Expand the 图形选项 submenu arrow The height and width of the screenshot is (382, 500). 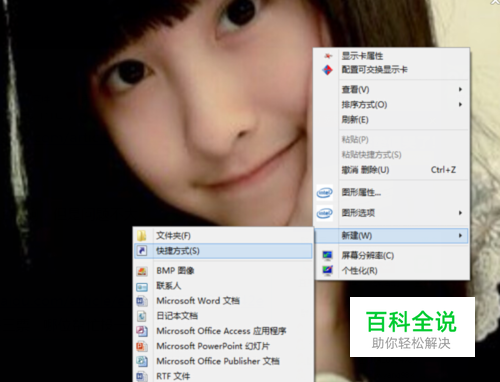tap(460, 213)
